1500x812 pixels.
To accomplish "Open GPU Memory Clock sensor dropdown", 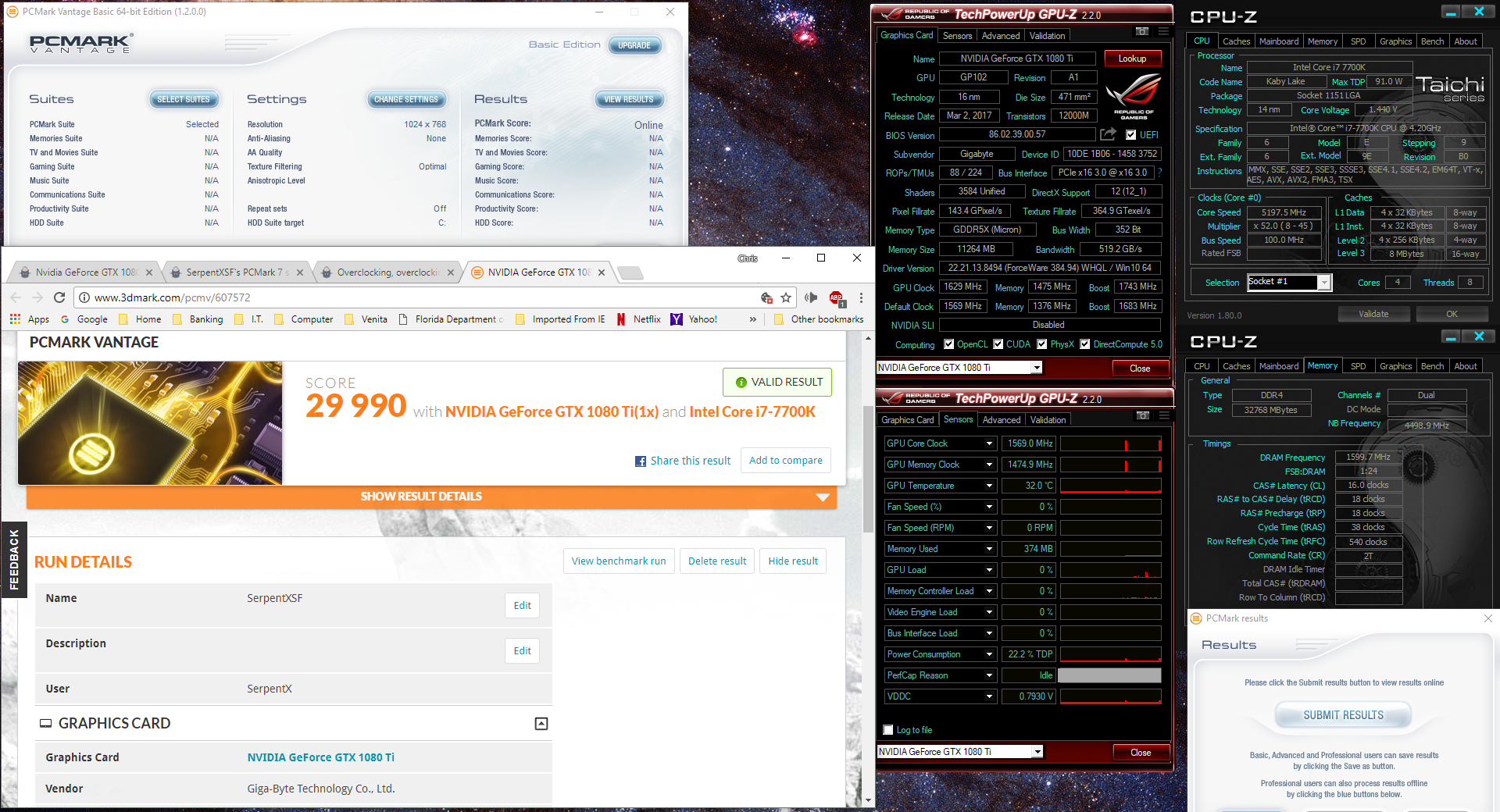I will pyautogui.click(x=989, y=465).
